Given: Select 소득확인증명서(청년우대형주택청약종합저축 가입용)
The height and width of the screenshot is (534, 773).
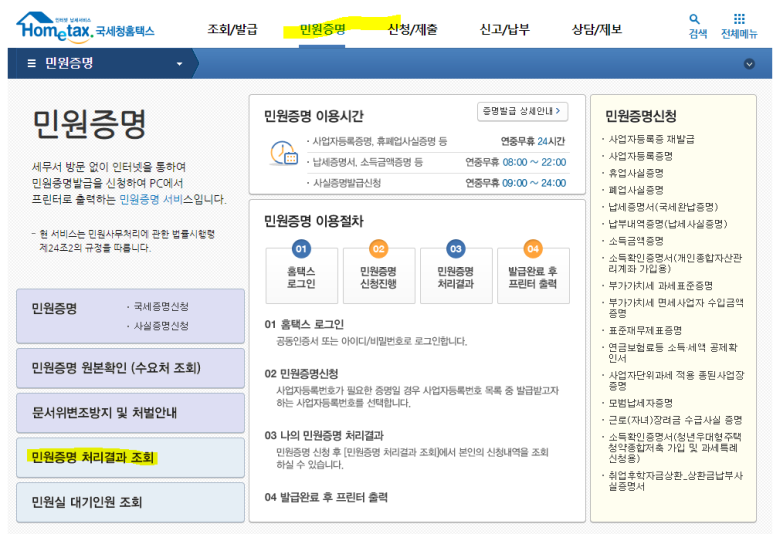Looking at the screenshot, I should 674,448.
